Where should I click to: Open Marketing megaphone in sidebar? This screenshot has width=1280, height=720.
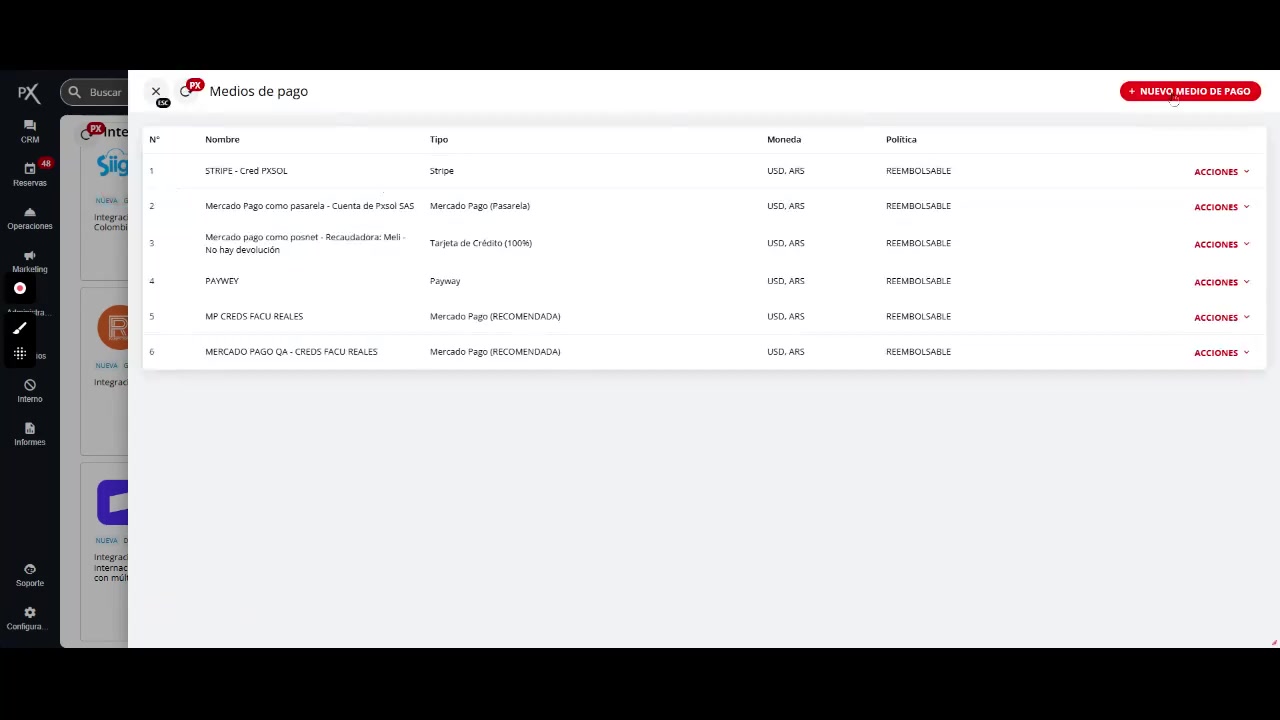(x=29, y=261)
